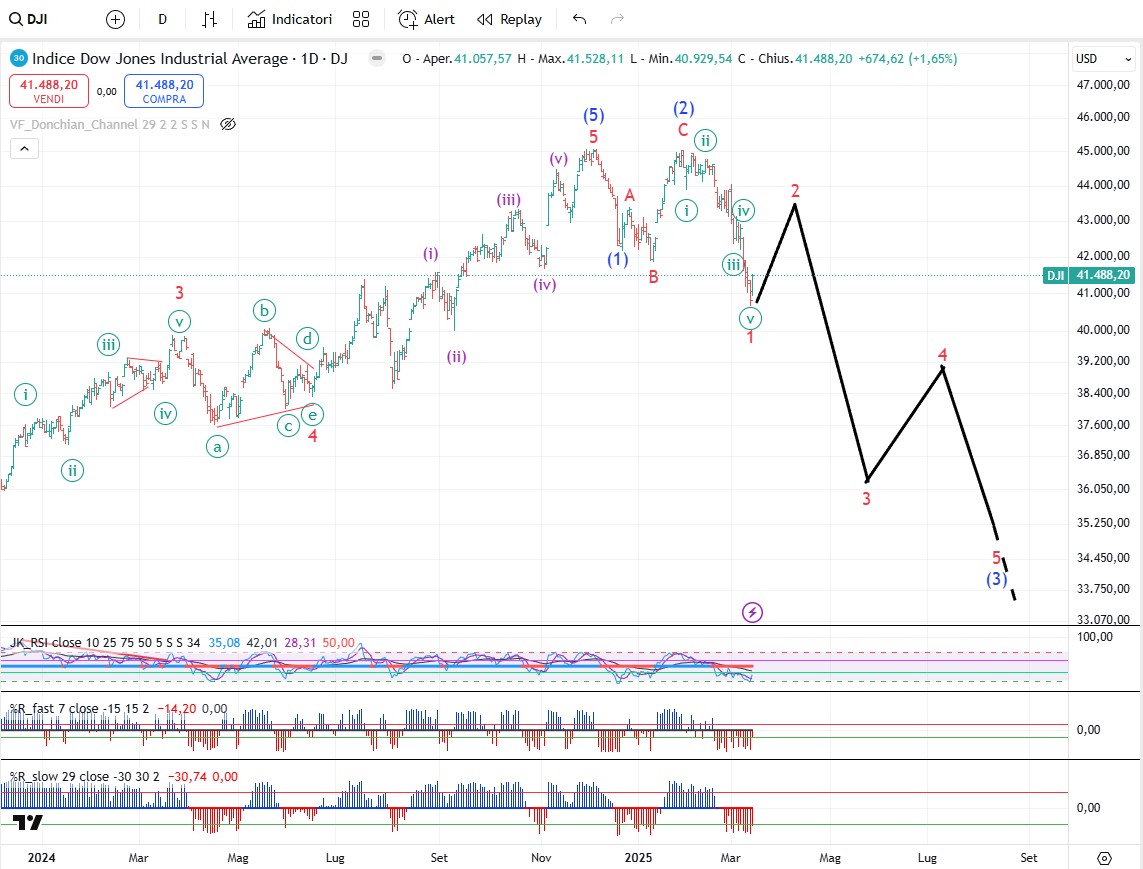Click the blue 30 symbol logo badge

pyautogui.click(x=18, y=58)
